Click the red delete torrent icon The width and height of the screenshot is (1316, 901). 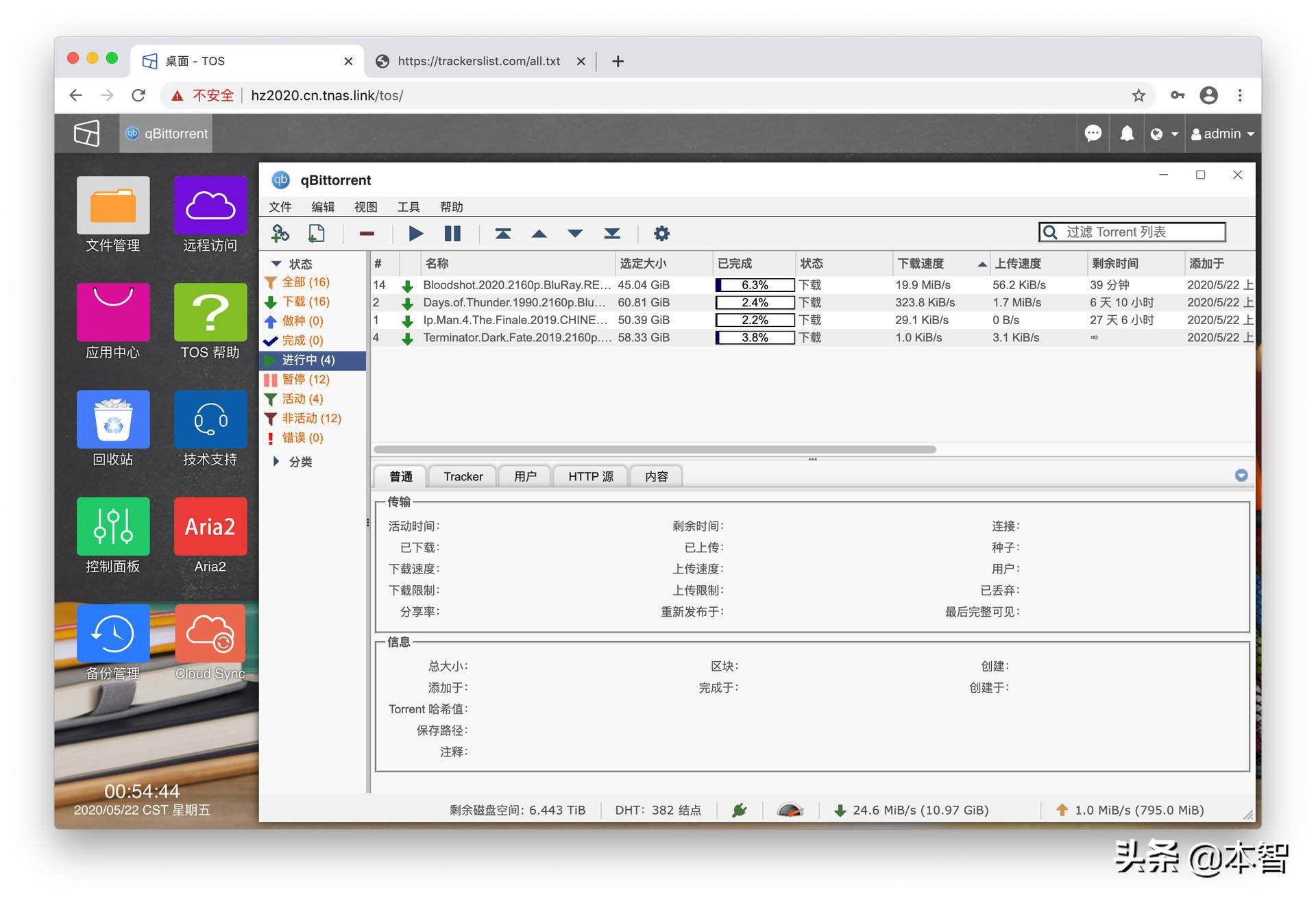(x=367, y=234)
